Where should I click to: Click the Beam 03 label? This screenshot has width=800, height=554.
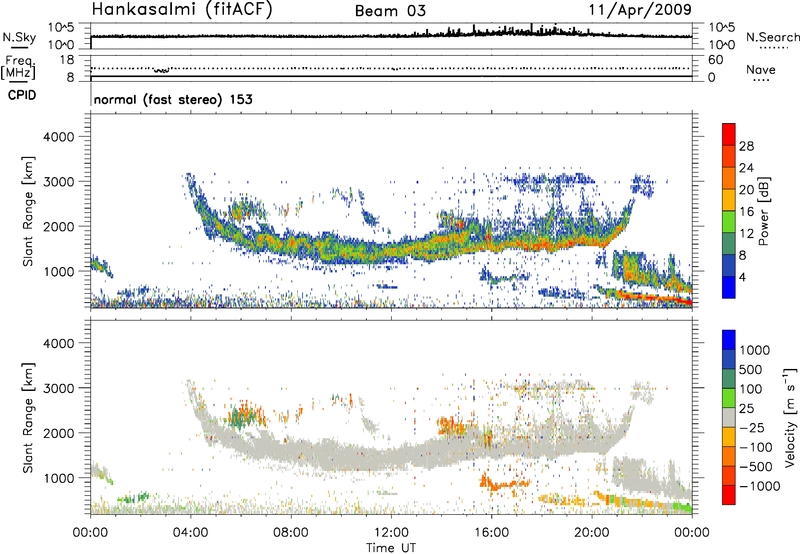point(390,11)
